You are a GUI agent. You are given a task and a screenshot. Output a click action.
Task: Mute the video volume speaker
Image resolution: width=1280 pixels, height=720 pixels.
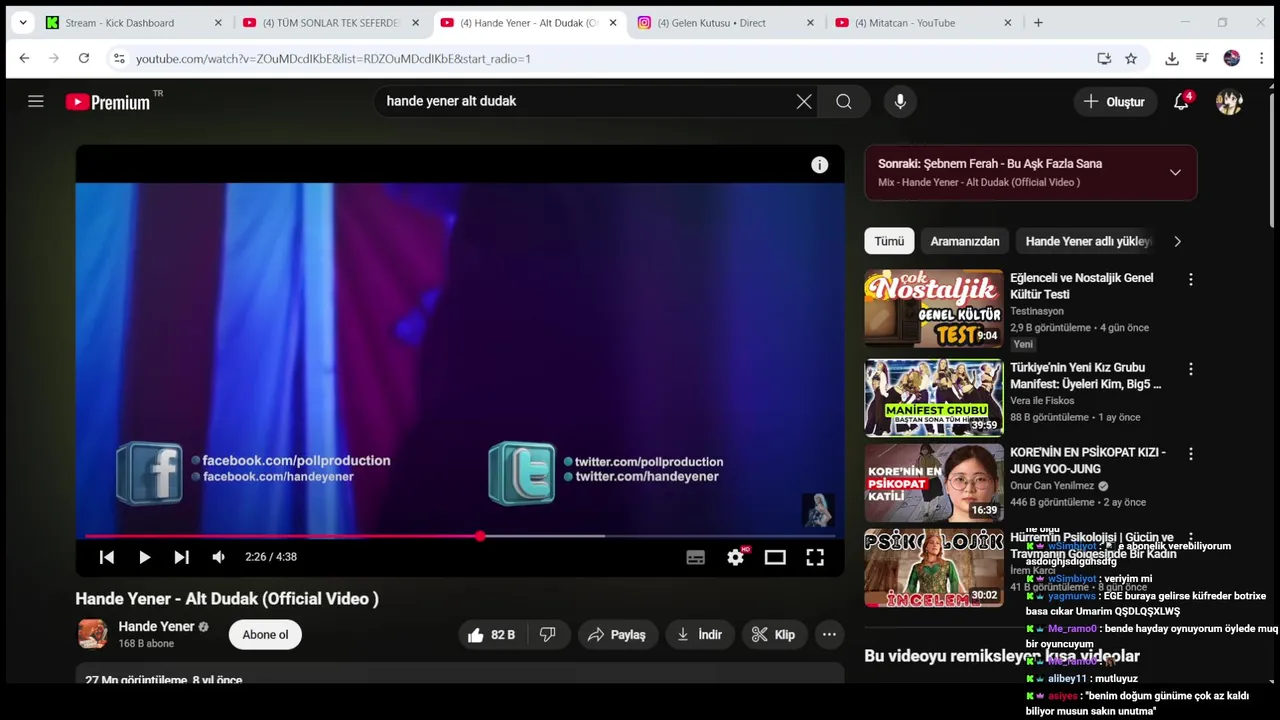click(218, 557)
